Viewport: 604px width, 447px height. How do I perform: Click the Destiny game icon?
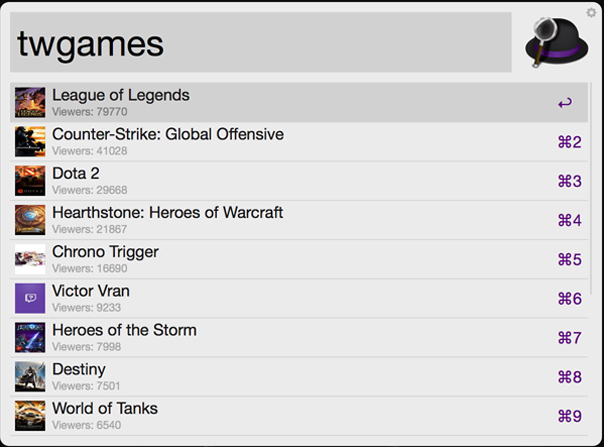(30, 376)
